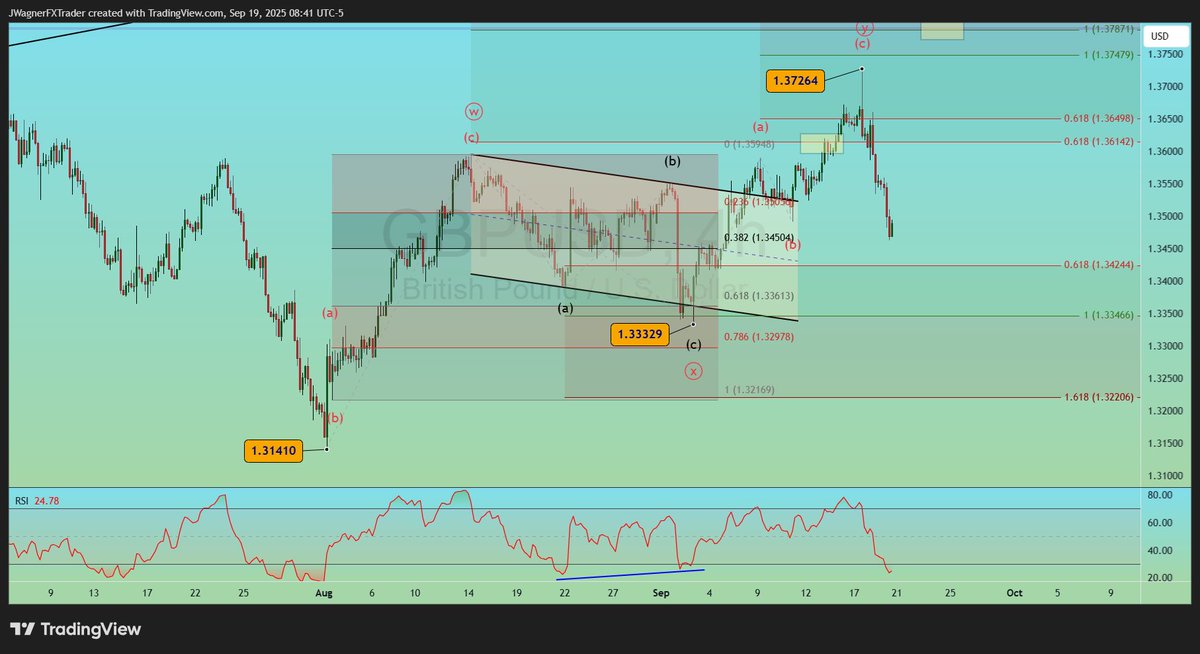Viewport: 1200px width, 654px height.
Task: Click the Aug date on time axis
Action: pyautogui.click(x=323, y=593)
